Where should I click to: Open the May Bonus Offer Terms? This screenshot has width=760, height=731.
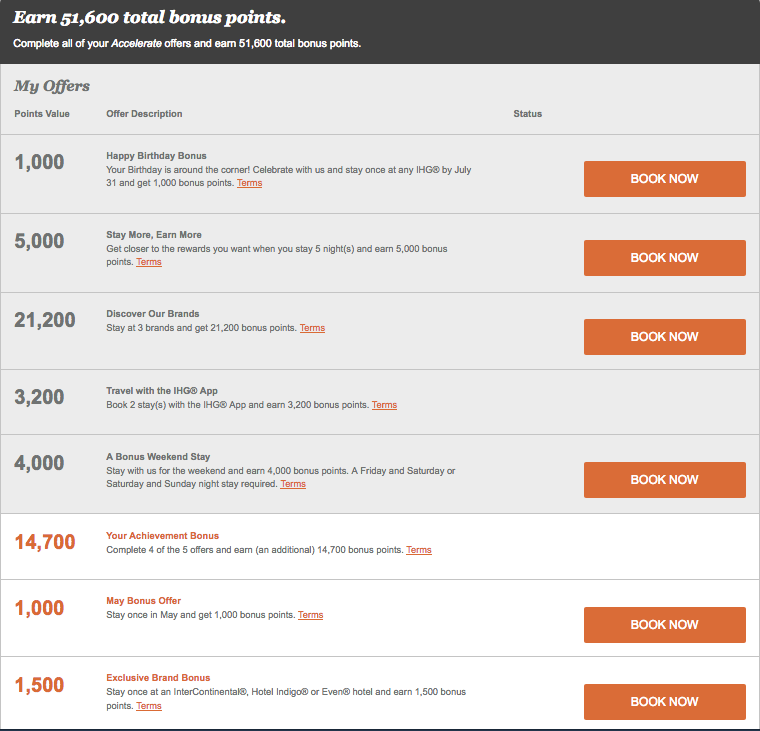pos(310,616)
